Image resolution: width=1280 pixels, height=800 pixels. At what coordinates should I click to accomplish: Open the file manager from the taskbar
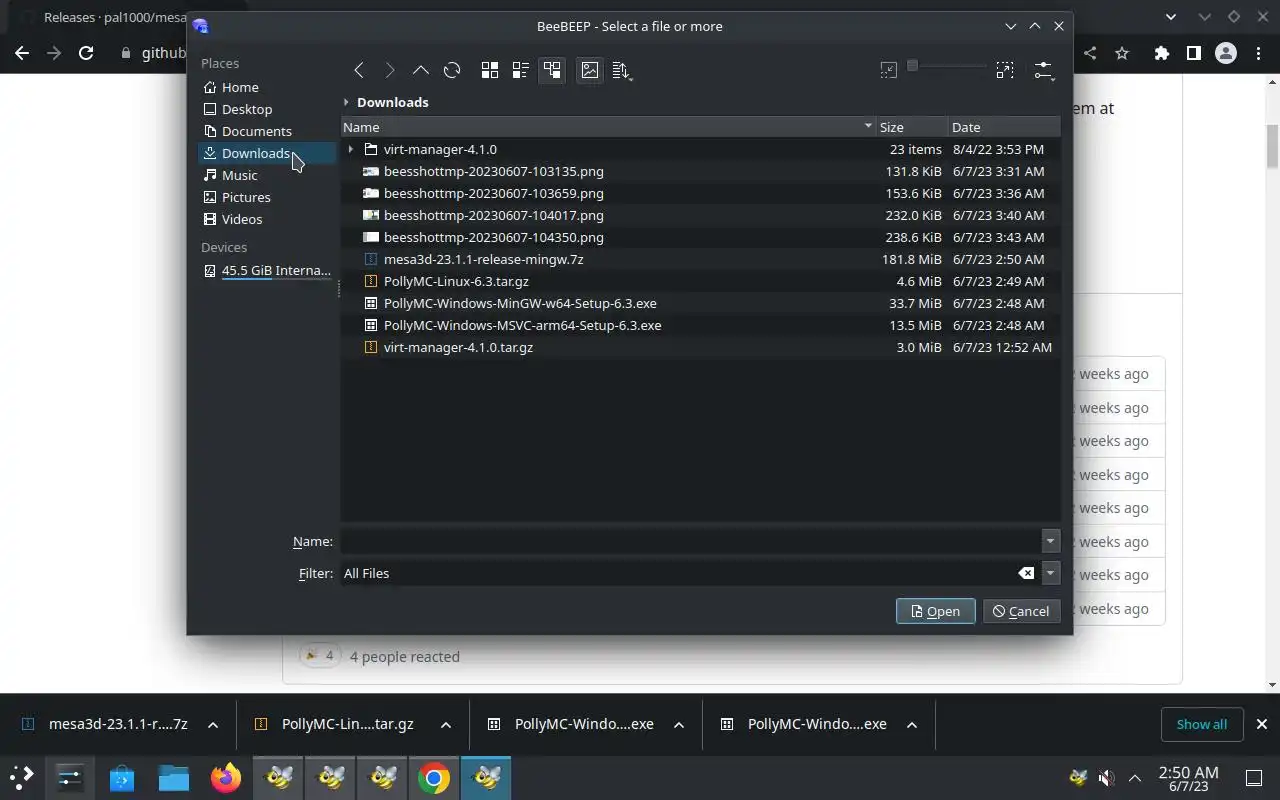(x=174, y=777)
